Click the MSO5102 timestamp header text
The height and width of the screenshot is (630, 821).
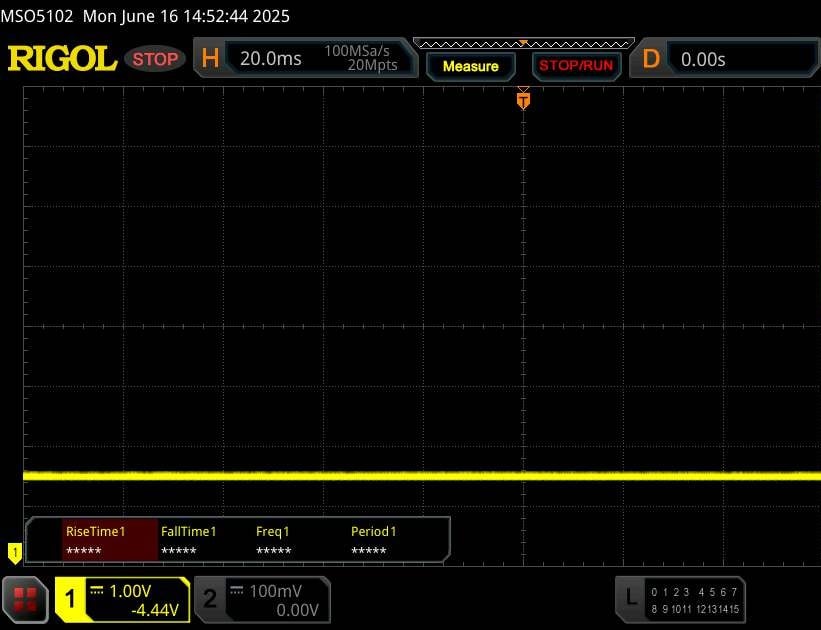click(145, 16)
